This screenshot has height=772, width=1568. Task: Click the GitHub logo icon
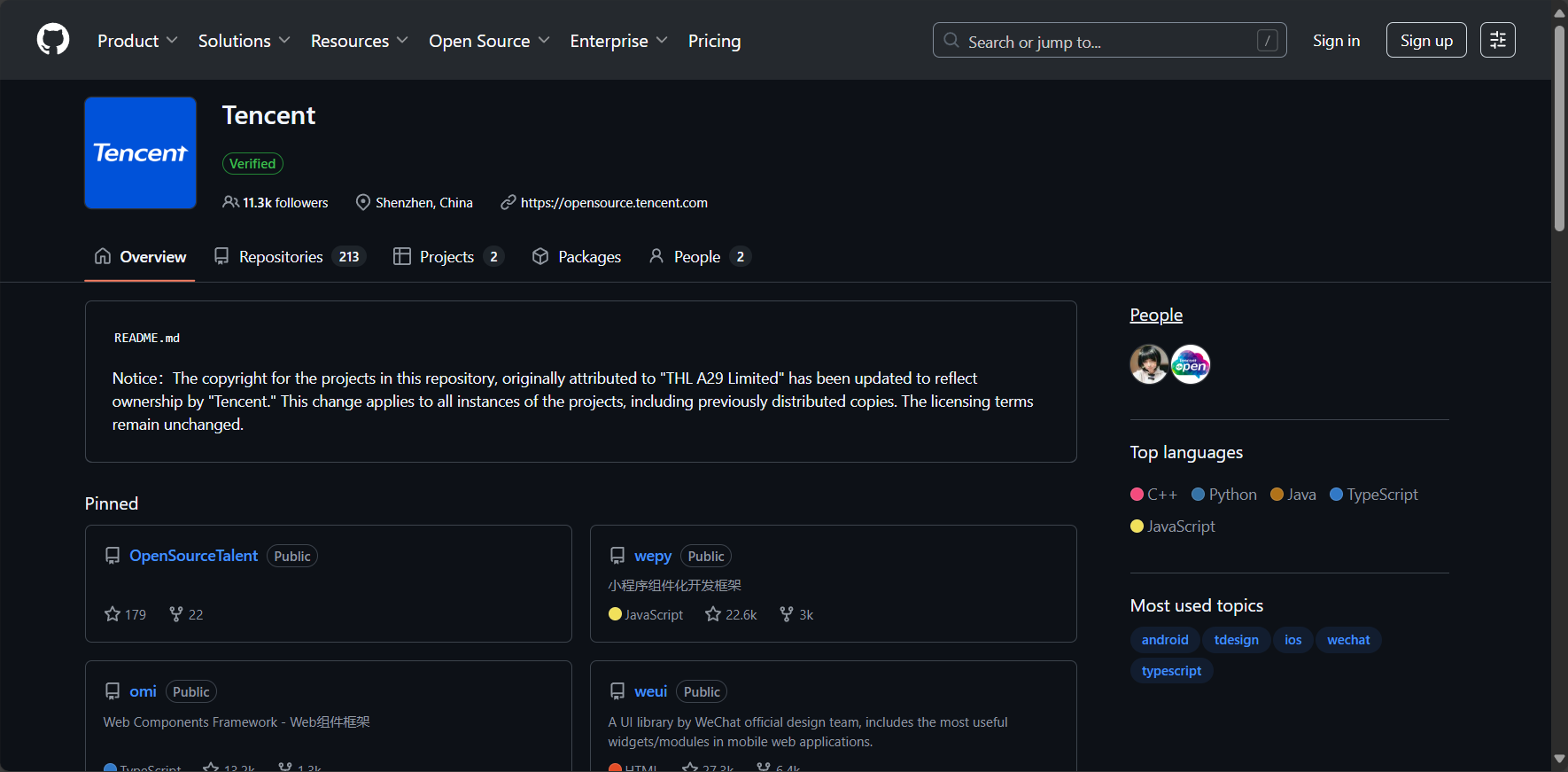[x=53, y=40]
